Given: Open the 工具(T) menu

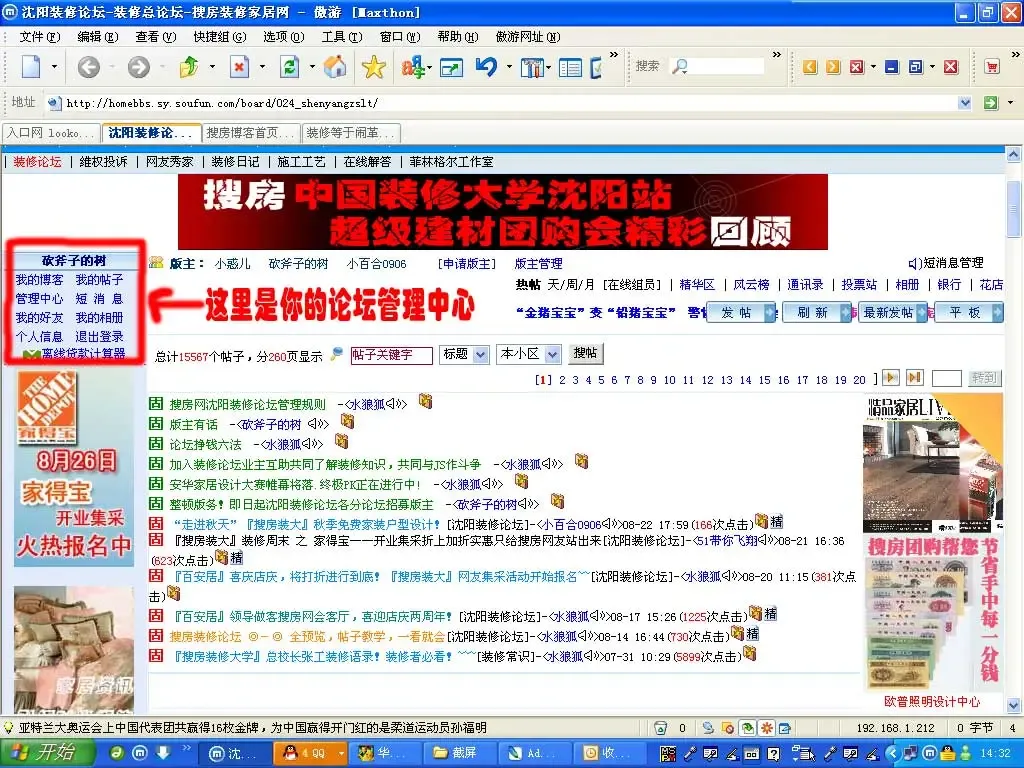Looking at the screenshot, I should (342, 37).
